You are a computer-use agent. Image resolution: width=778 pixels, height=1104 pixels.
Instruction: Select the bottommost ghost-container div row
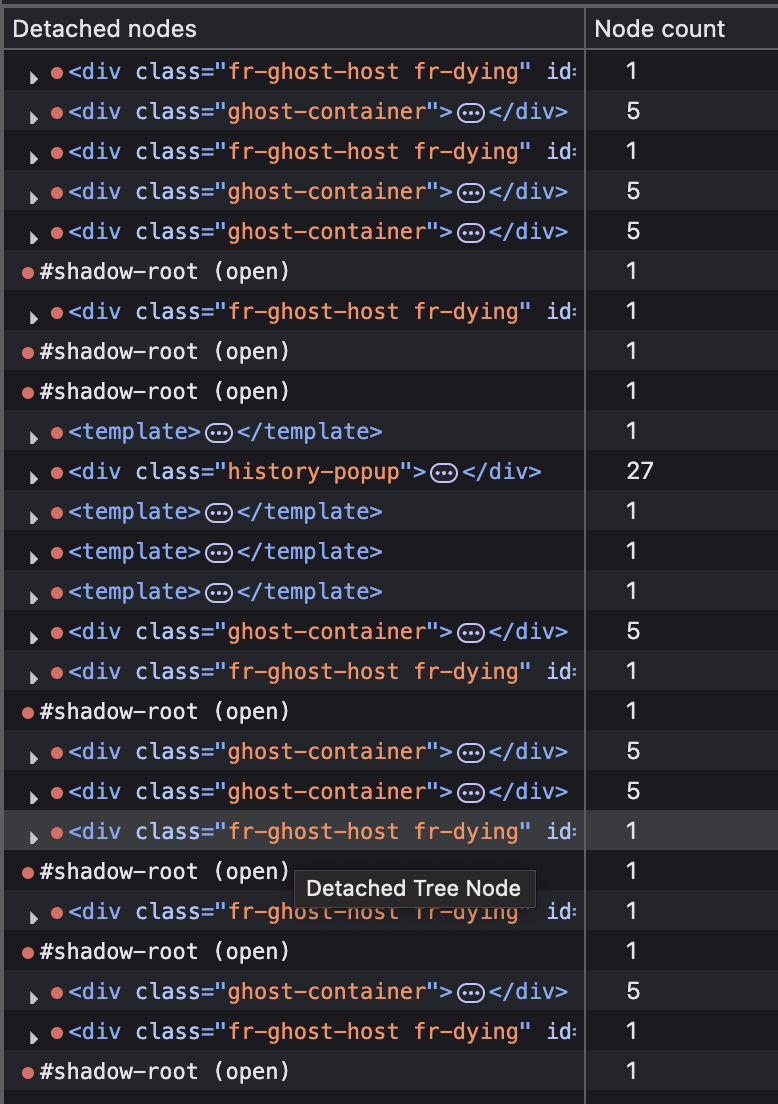pos(300,992)
